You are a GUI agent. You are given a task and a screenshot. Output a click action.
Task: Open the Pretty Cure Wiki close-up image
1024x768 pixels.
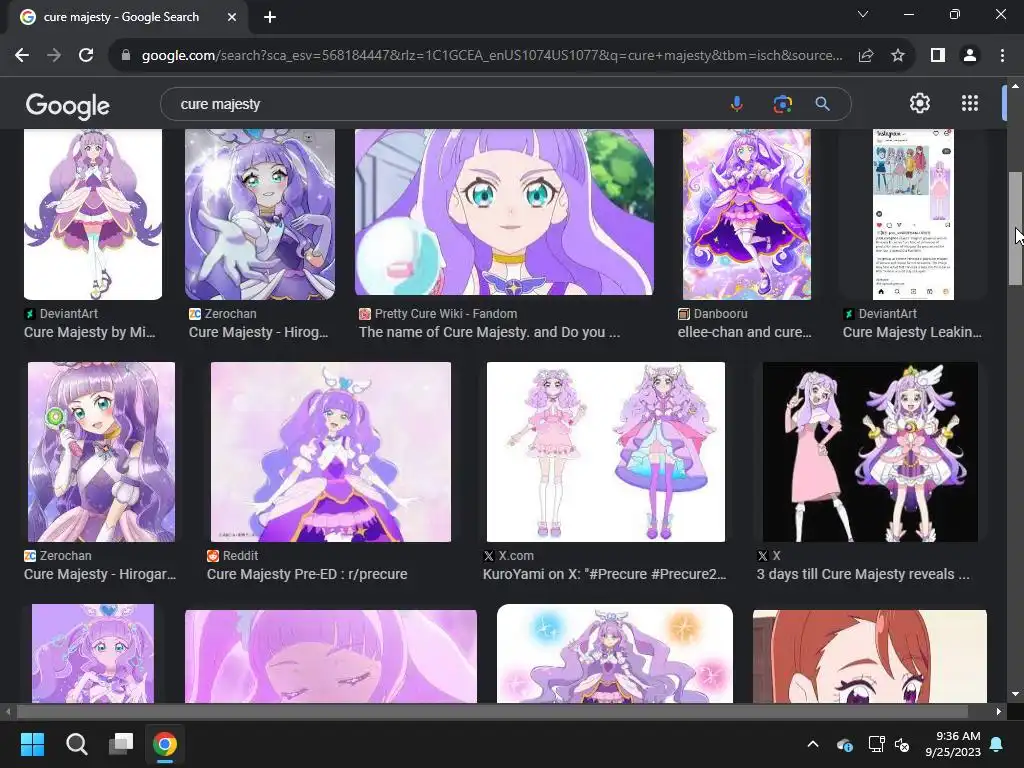point(504,212)
